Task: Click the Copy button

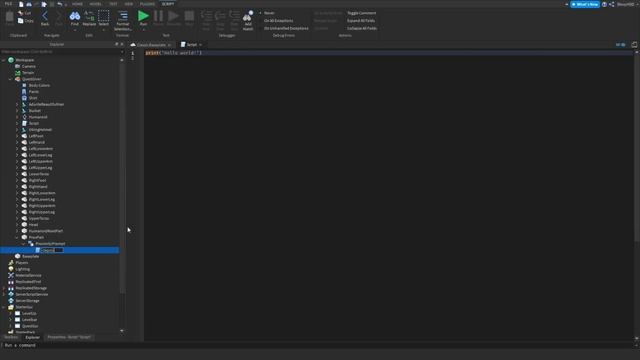Action: click(x=25, y=20)
